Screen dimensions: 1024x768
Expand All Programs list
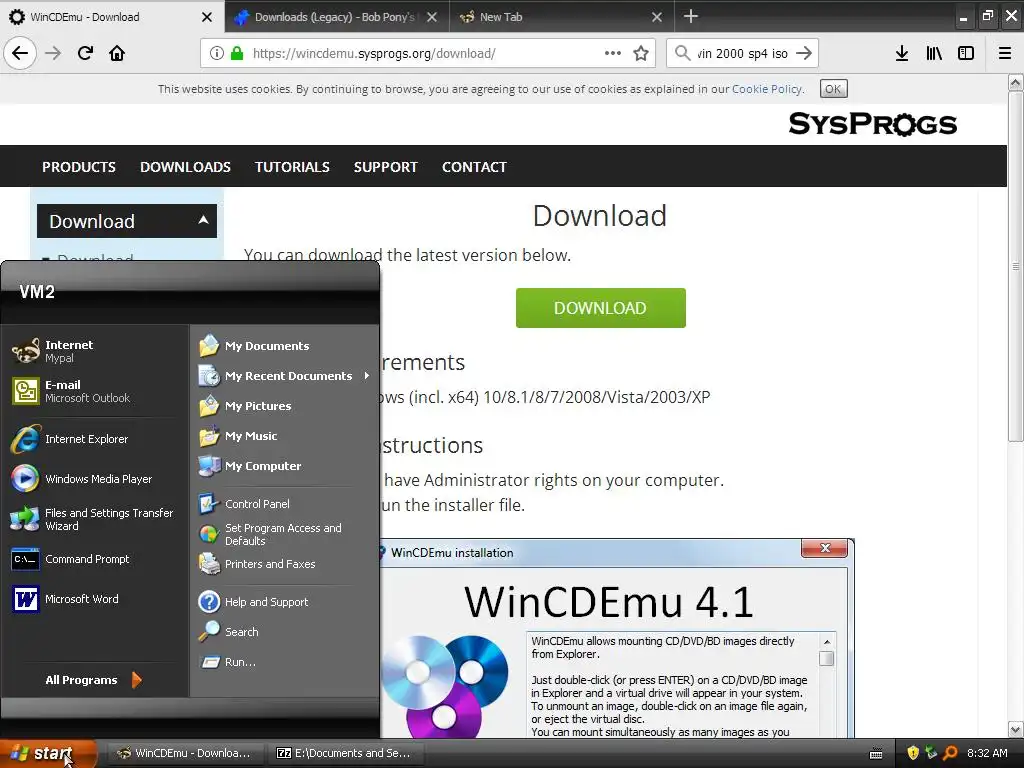[x=93, y=680]
